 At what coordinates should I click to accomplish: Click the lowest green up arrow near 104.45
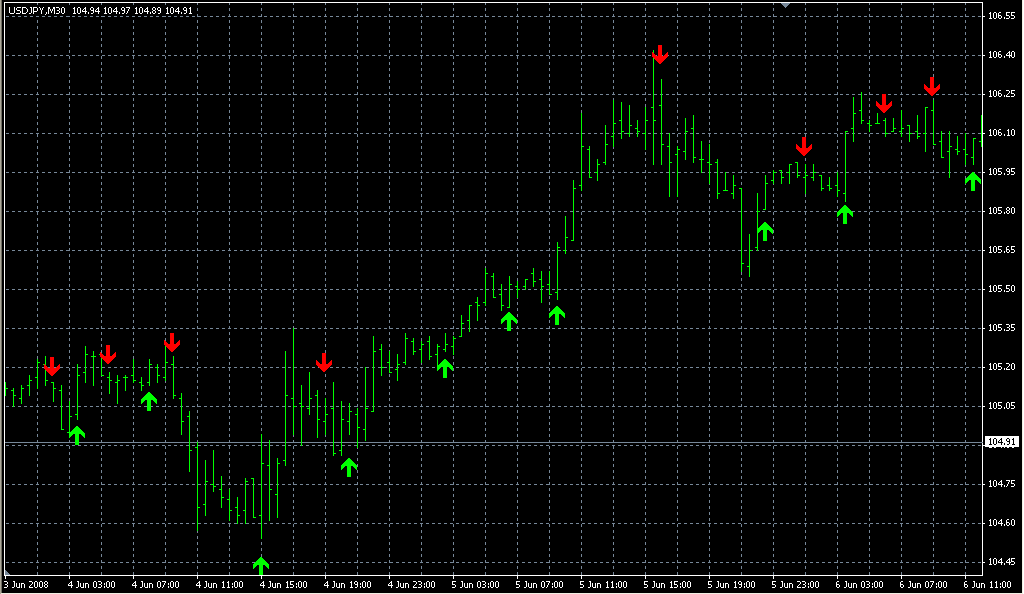click(261, 566)
